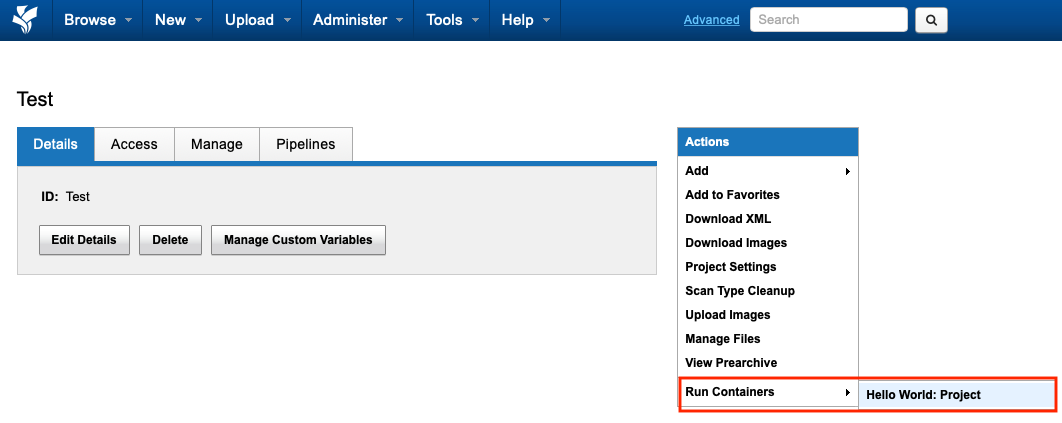Click the magnifying glass search button

pos(931,20)
